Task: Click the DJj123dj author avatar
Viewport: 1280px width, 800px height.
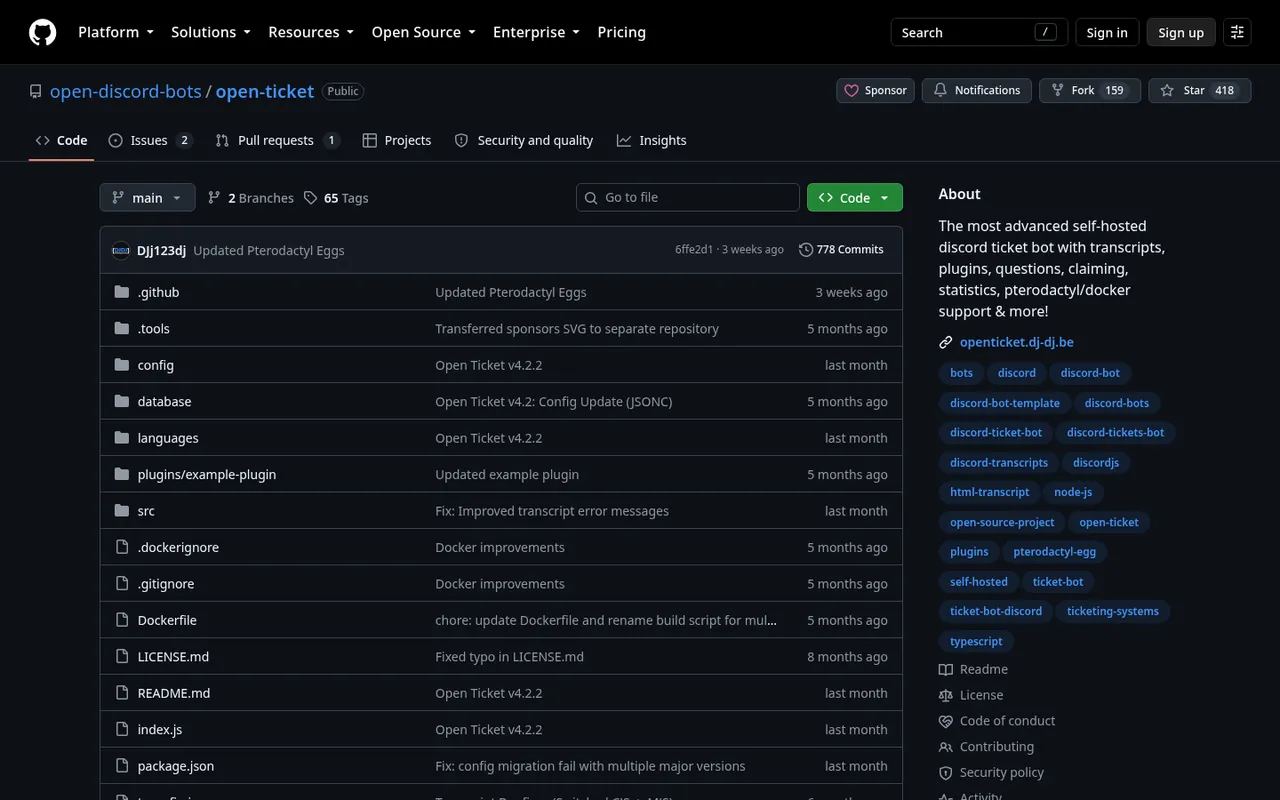Action: [x=121, y=250]
